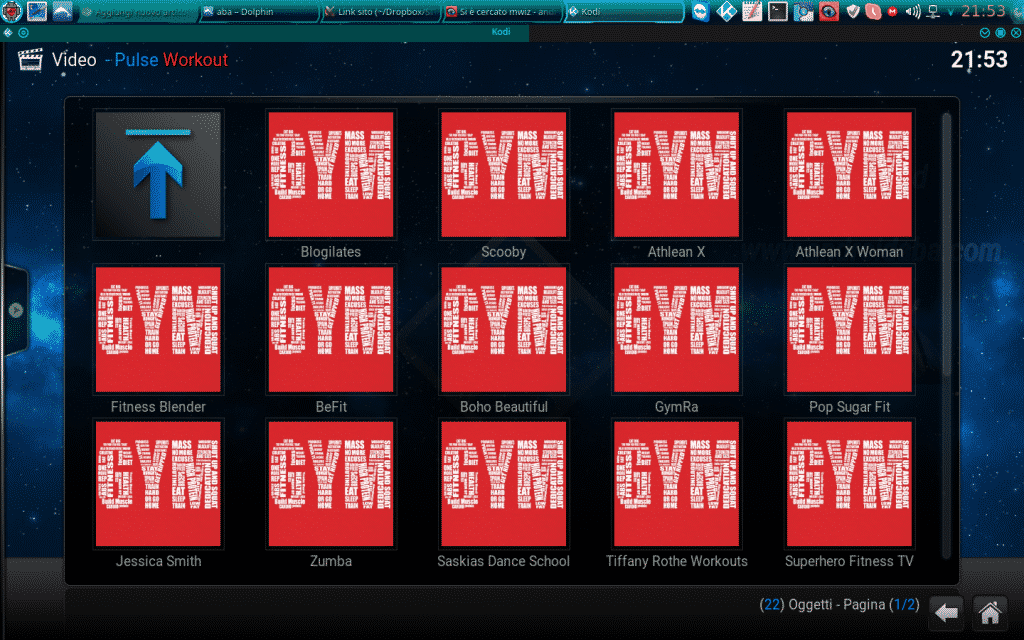The height and width of the screenshot is (640, 1024).
Task: Click the panel clock 21:53
Action: (x=983, y=10)
